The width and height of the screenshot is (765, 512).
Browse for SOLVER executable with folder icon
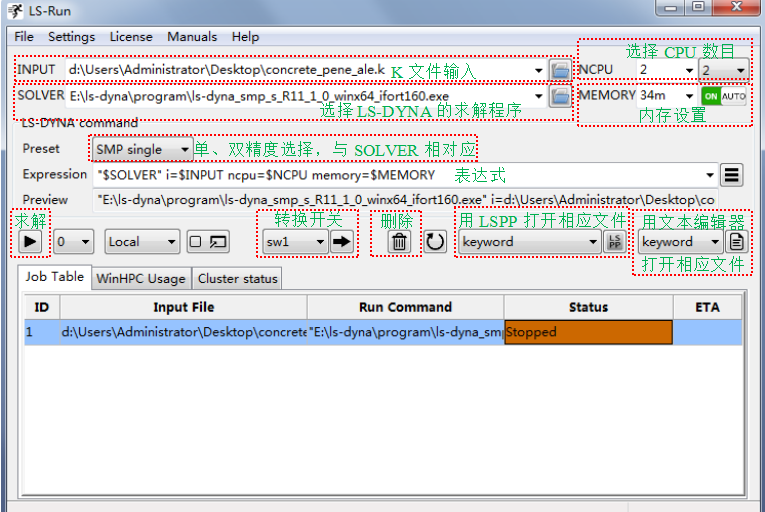561,96
